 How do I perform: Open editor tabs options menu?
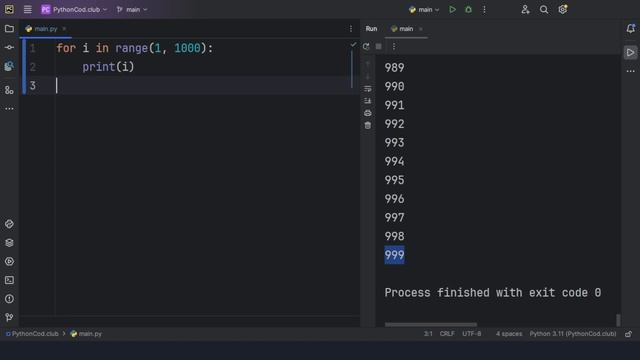351,29
